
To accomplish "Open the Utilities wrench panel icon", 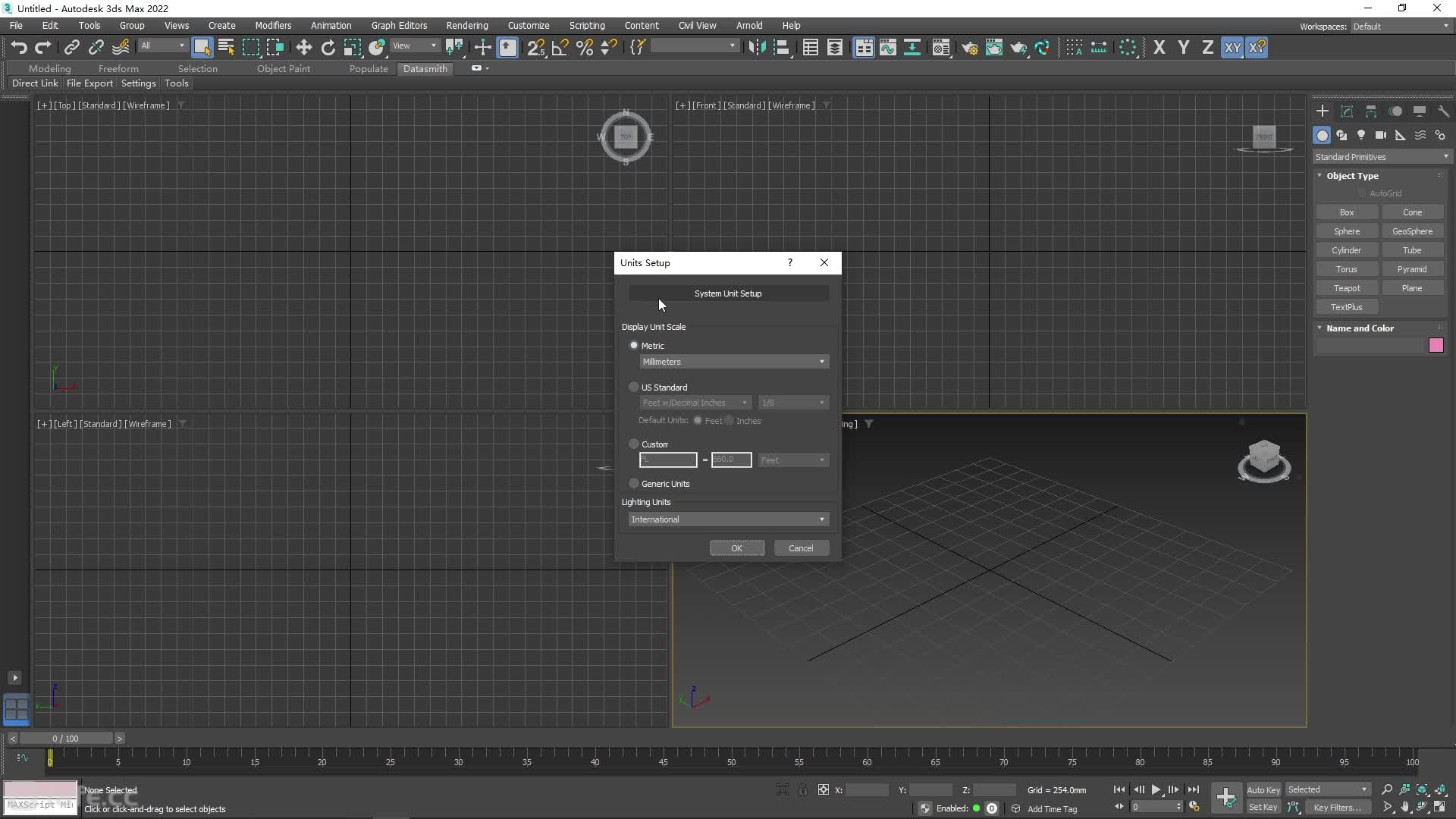I will (x=1443, y=111).
